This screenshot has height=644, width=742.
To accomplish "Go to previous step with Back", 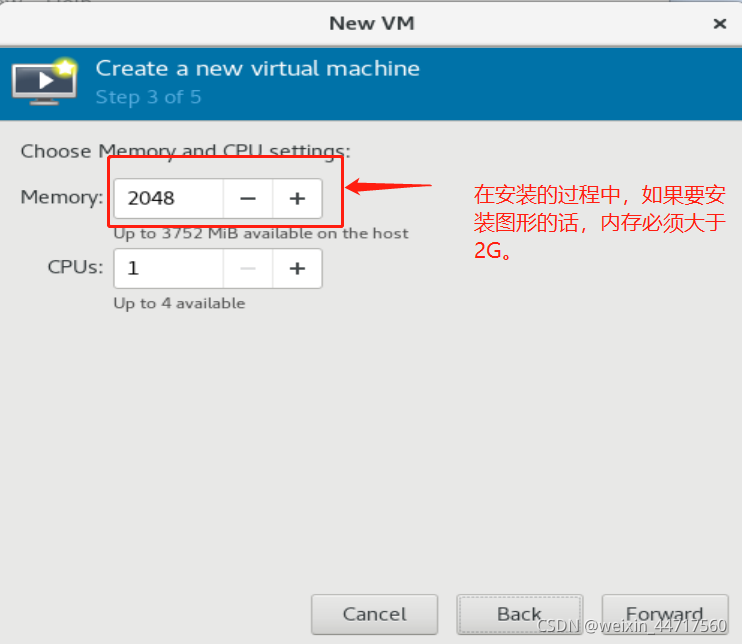I will coord(520,614).
